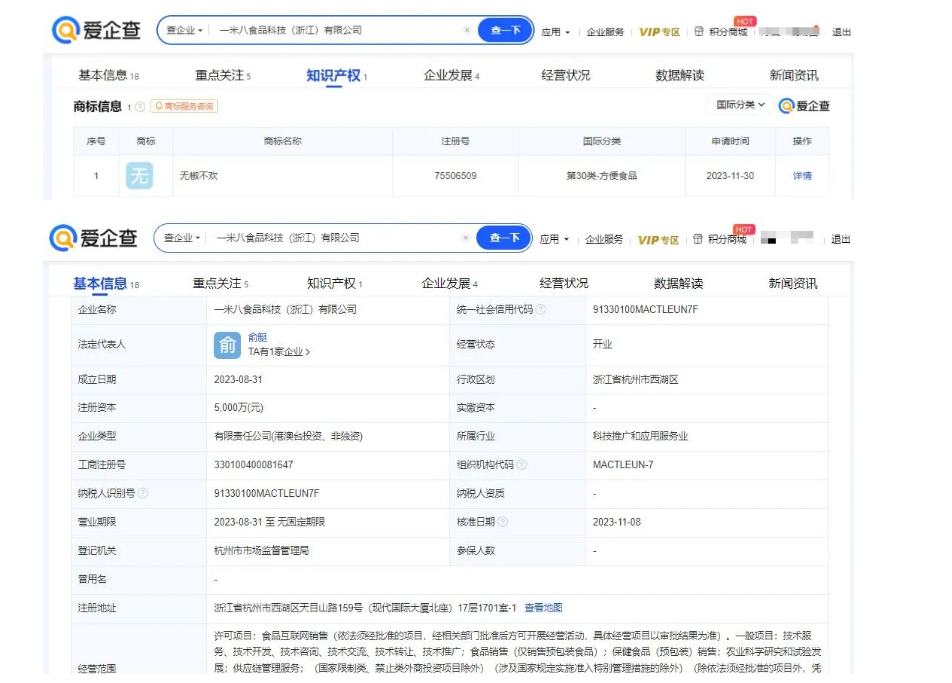This screenshot has width=952, height=683.
Task: Click the blue 俞 legal representative avatar
Action: click(227, 345)
